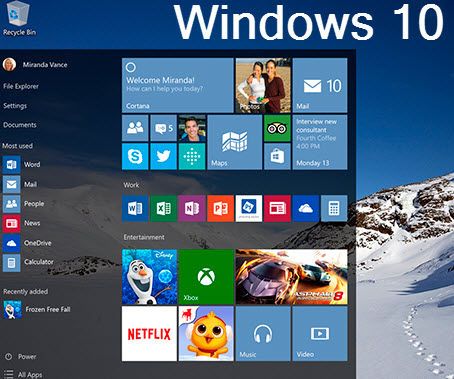Open the Music headphones tile

pyautogui.click(x=263, y=334)
